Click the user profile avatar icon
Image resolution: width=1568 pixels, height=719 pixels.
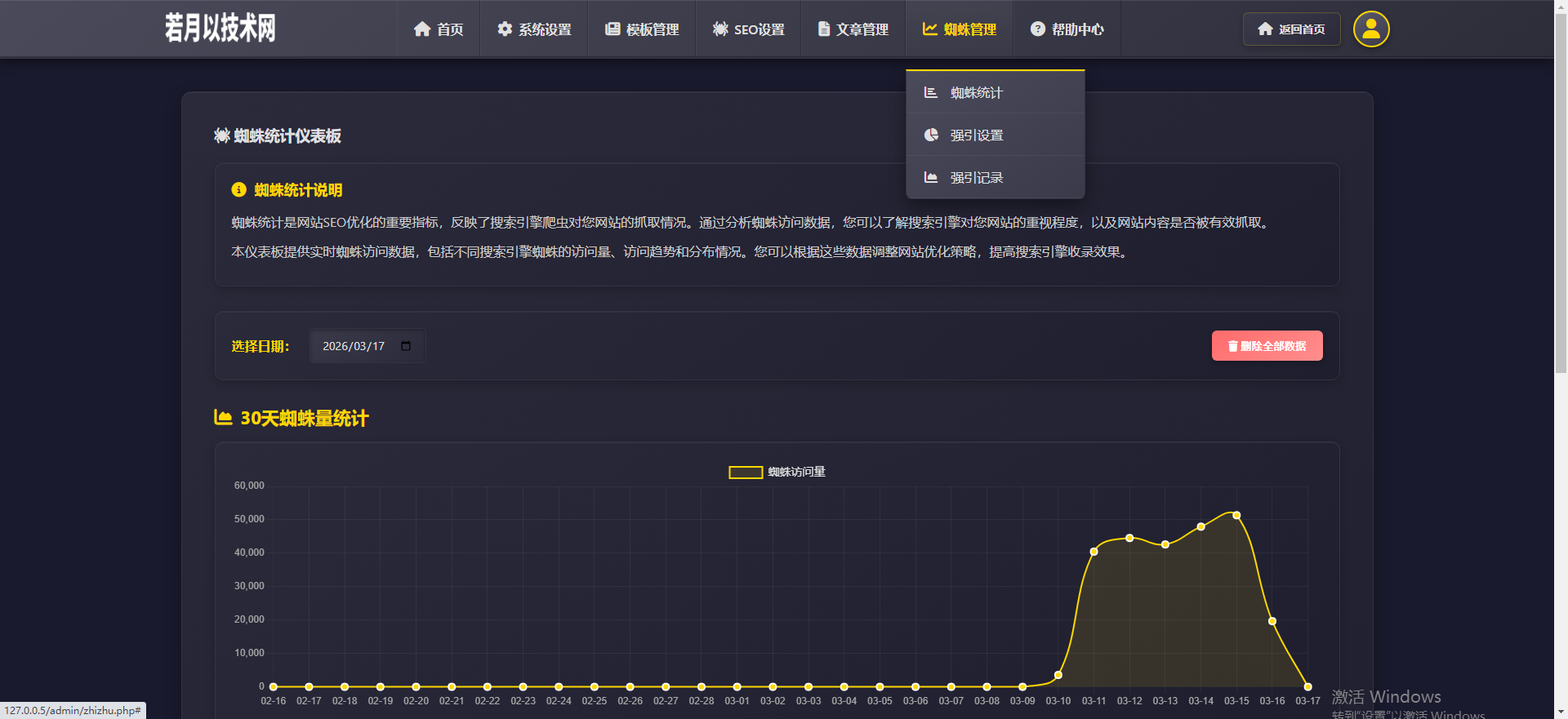coord(1371,29)
